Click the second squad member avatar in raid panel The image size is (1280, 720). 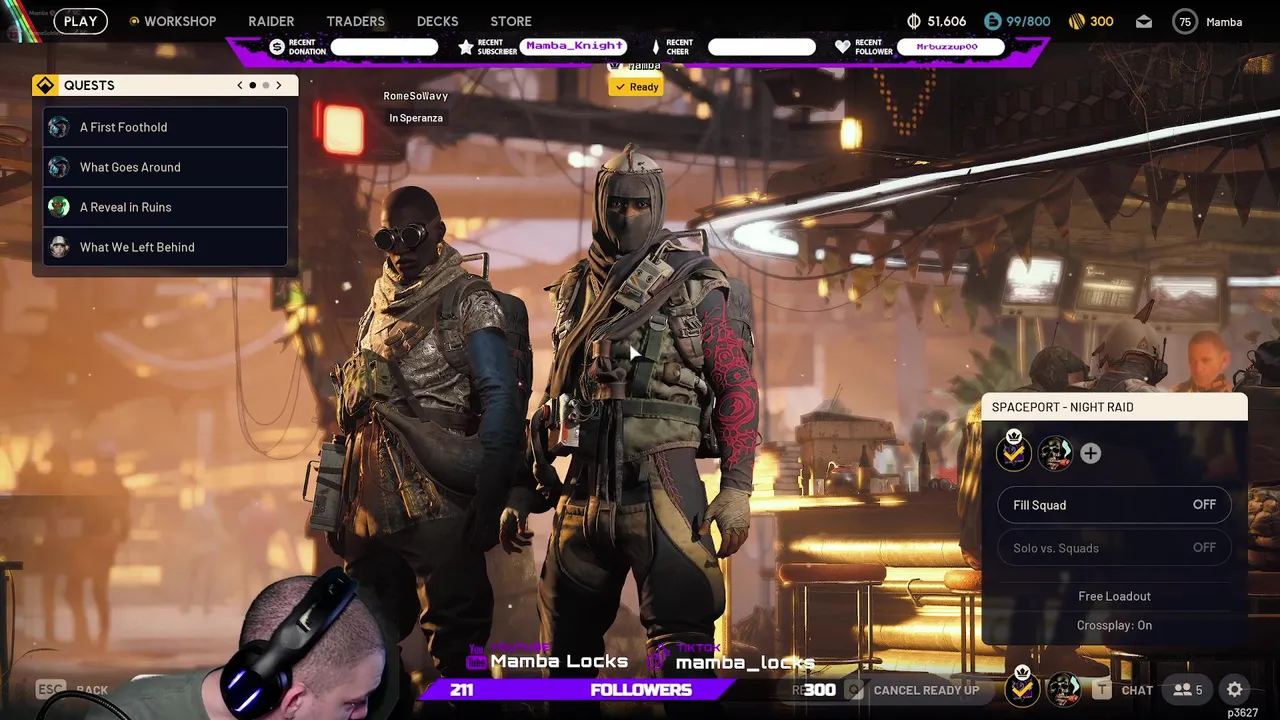(1054, 454)
